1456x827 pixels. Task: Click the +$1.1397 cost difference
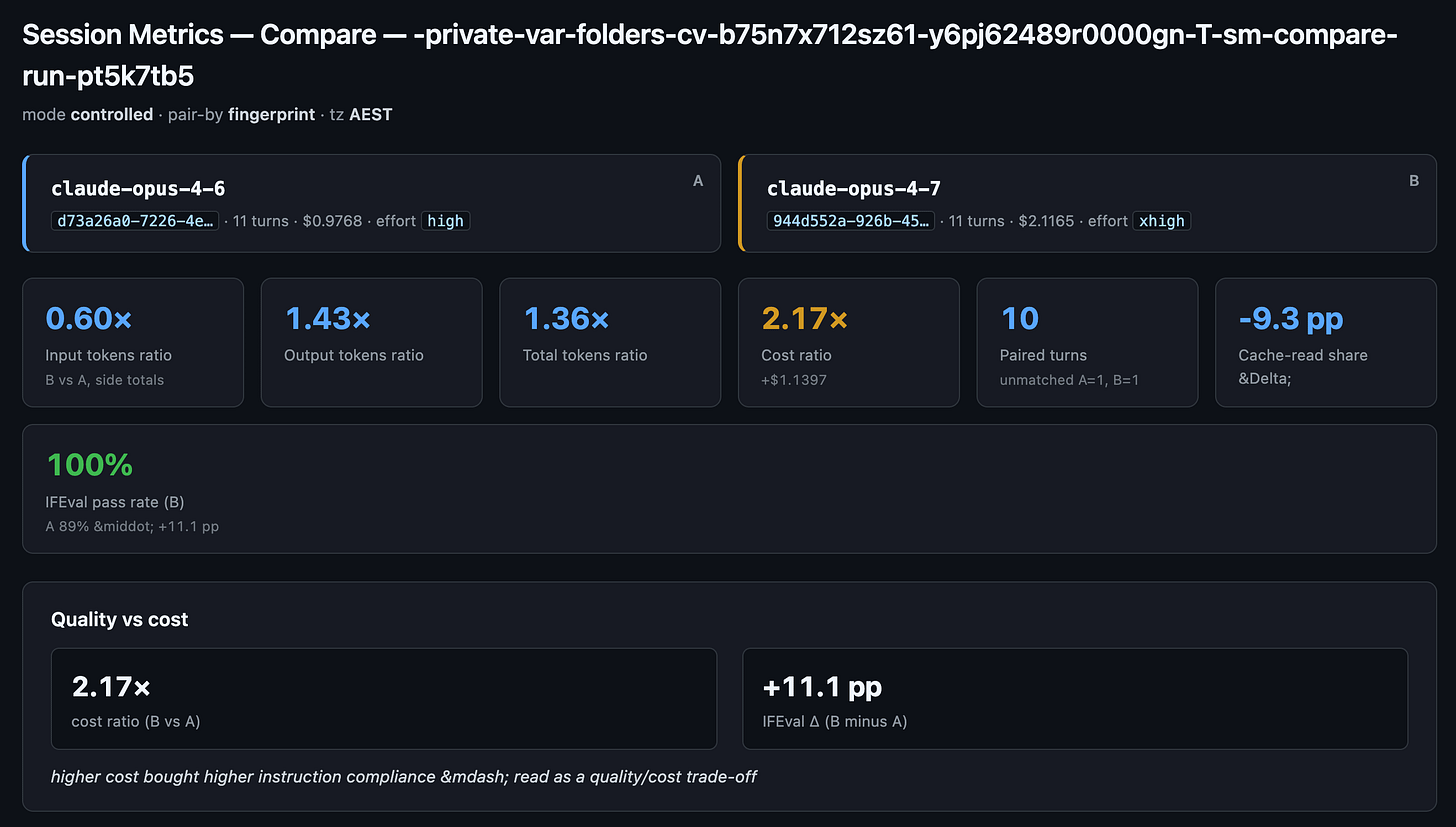pyautogui.click(x=794, y=380)
